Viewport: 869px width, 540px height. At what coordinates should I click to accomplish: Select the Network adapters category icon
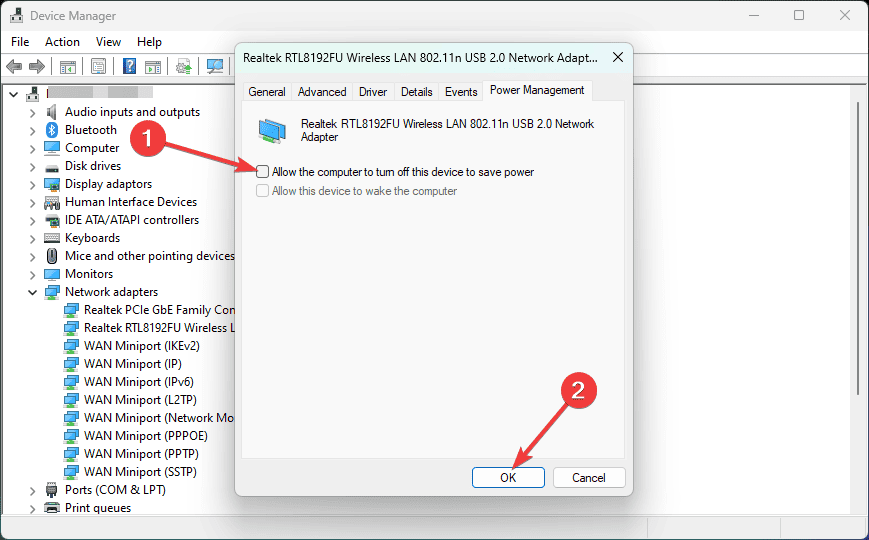(52, 292)
